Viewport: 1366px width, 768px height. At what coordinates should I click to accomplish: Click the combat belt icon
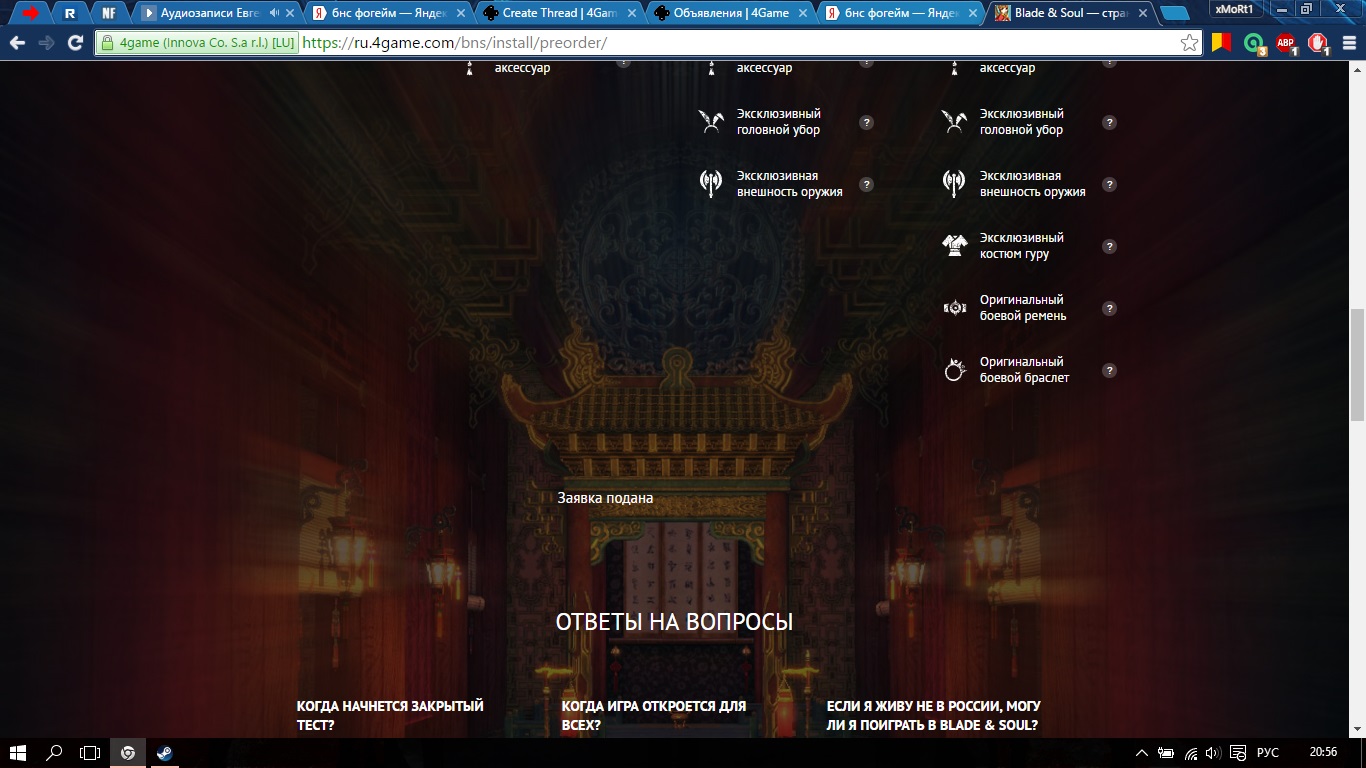coord(955,308)
